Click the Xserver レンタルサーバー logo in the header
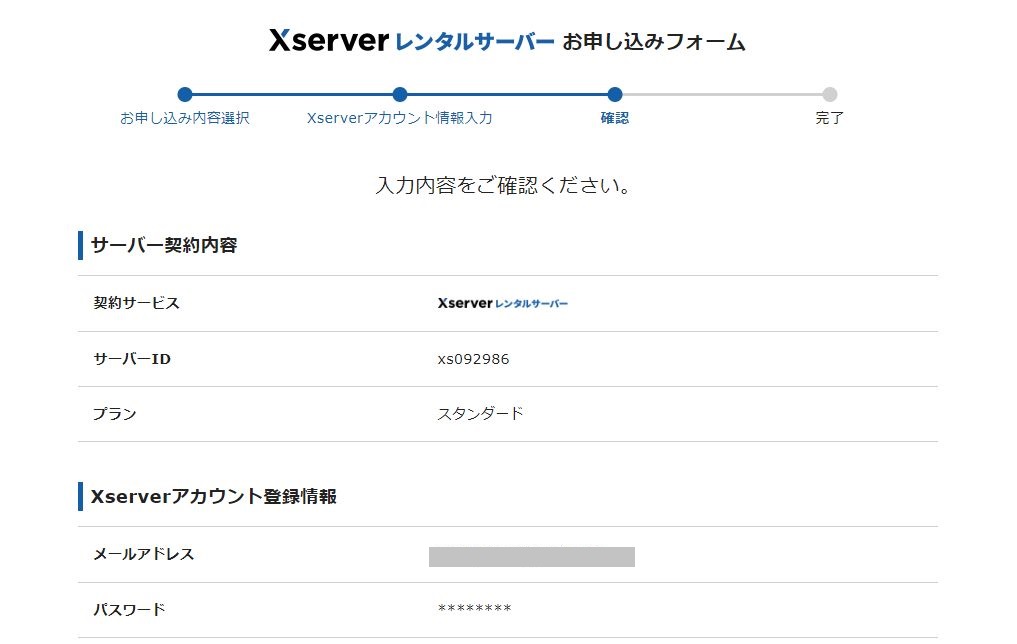This screenshot has height=644, width=1017. click(411, 42)
